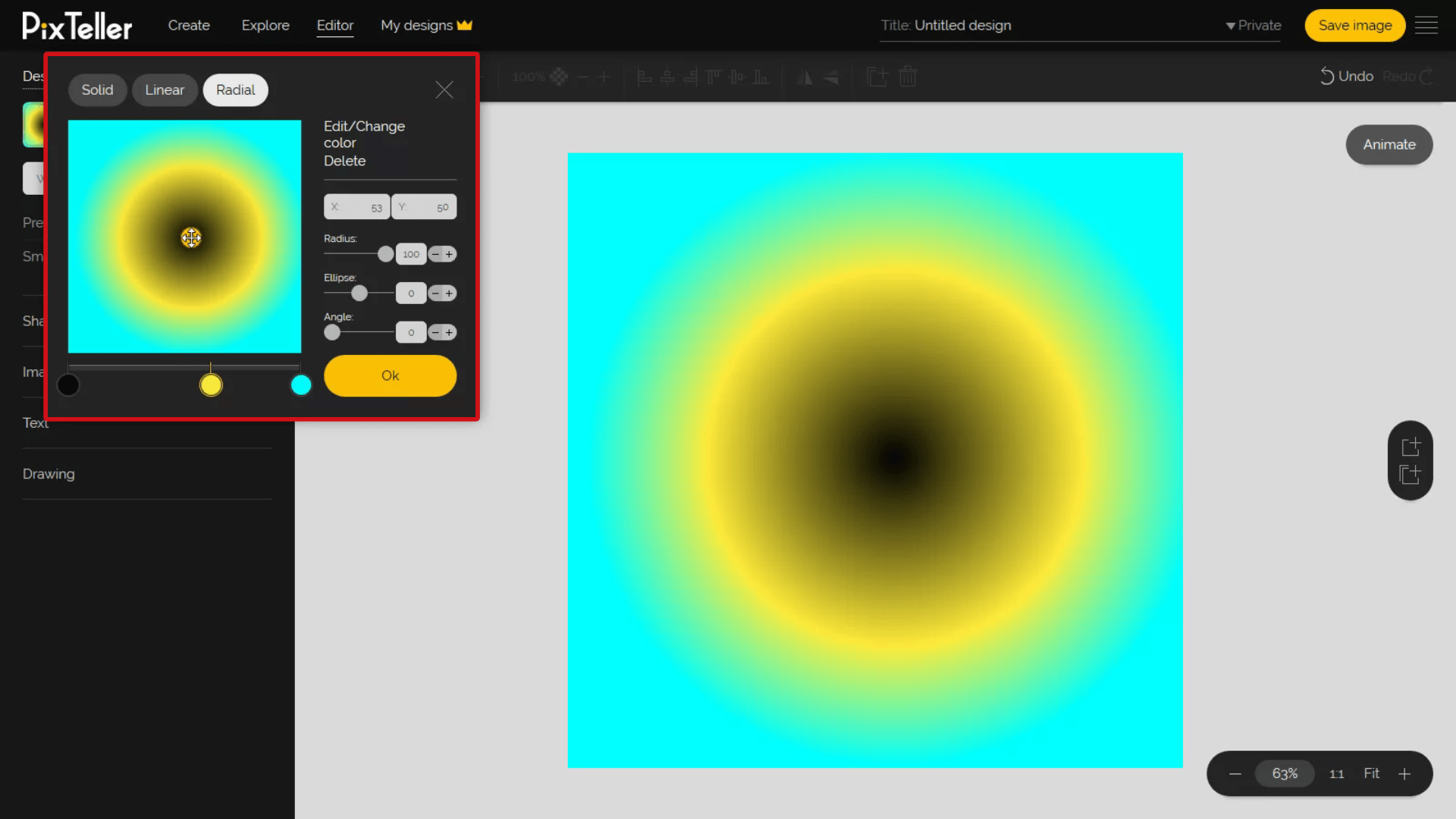Switch to Solid gradient type
The image size is (1456, 819).
click(96, 89)
